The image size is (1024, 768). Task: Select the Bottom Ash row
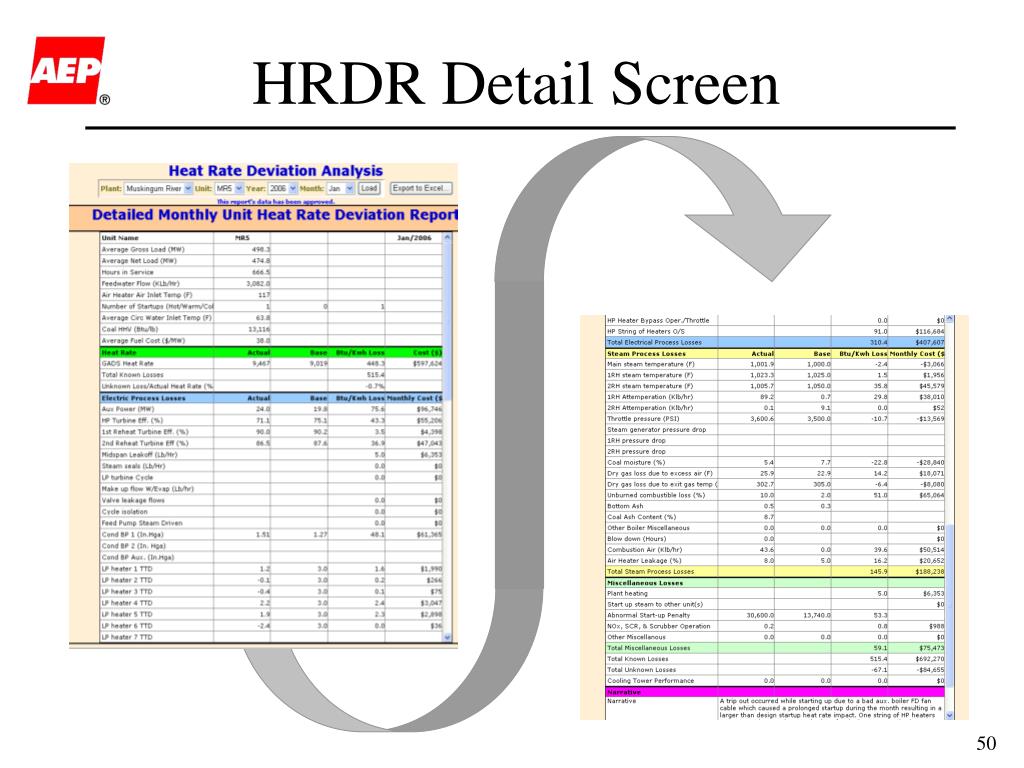(x=775, y=506)
